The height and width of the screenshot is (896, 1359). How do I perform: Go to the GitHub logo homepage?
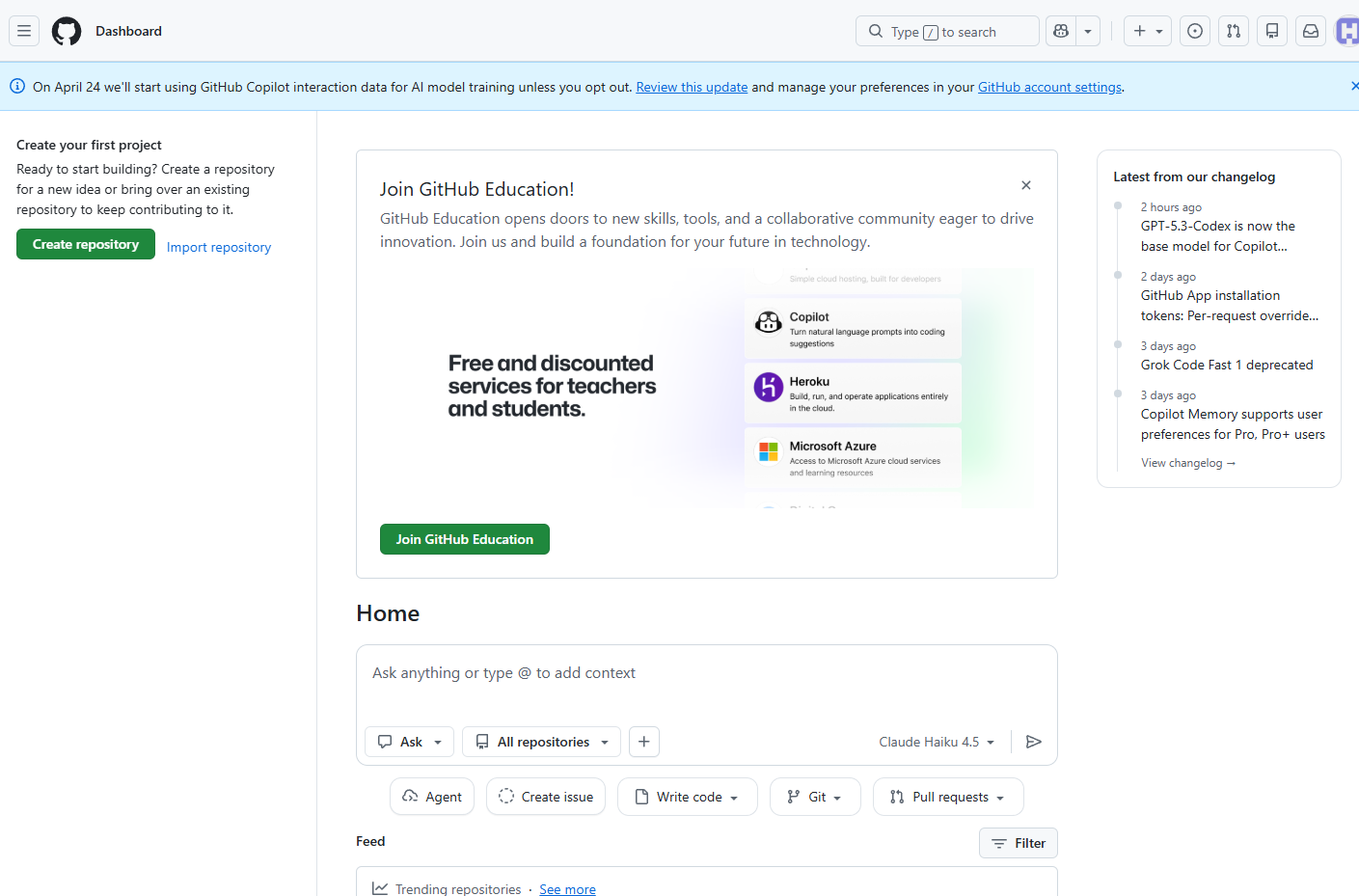pos(67,31)
